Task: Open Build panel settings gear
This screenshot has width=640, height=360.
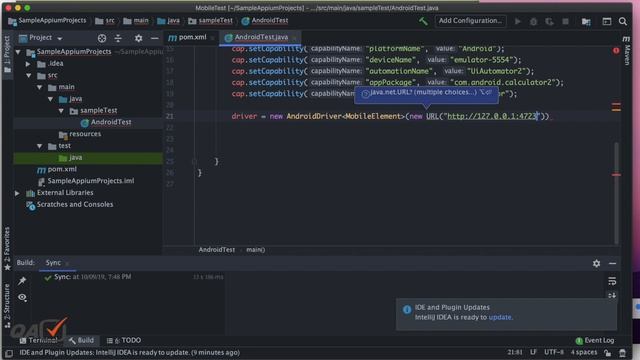Action: (x=596, y=264)
